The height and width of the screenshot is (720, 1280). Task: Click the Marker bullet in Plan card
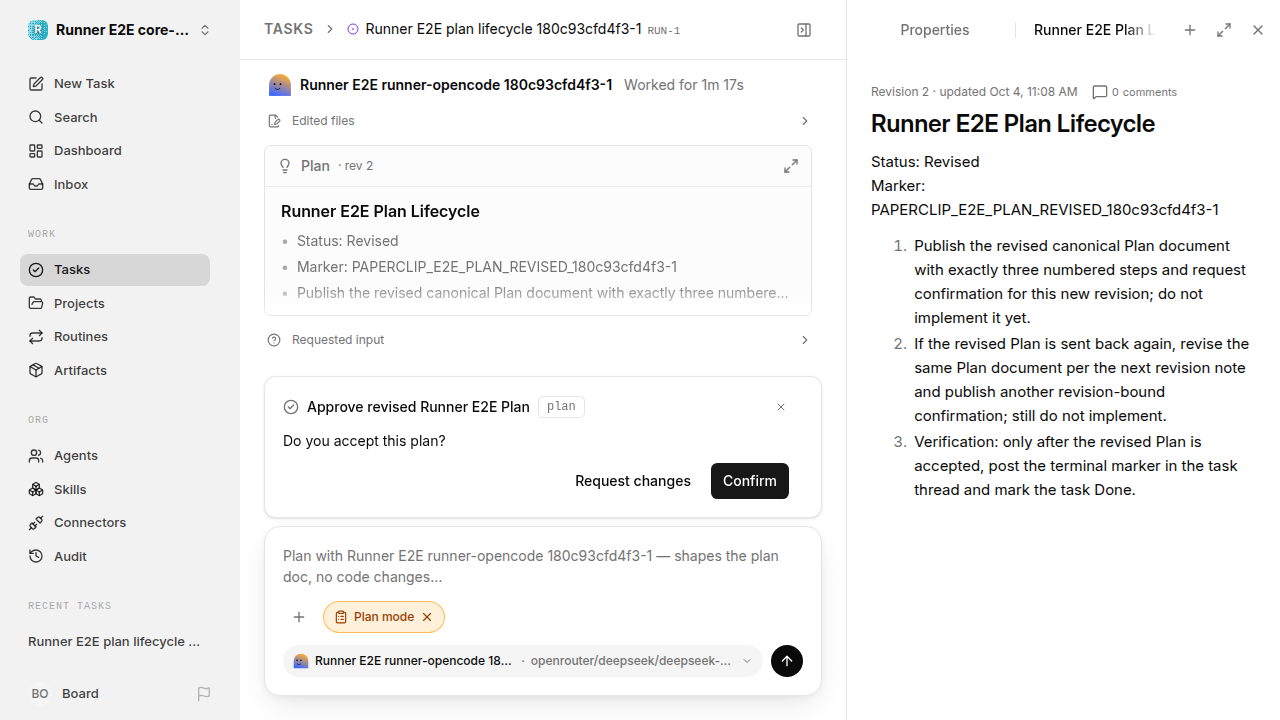click(487, 267)
